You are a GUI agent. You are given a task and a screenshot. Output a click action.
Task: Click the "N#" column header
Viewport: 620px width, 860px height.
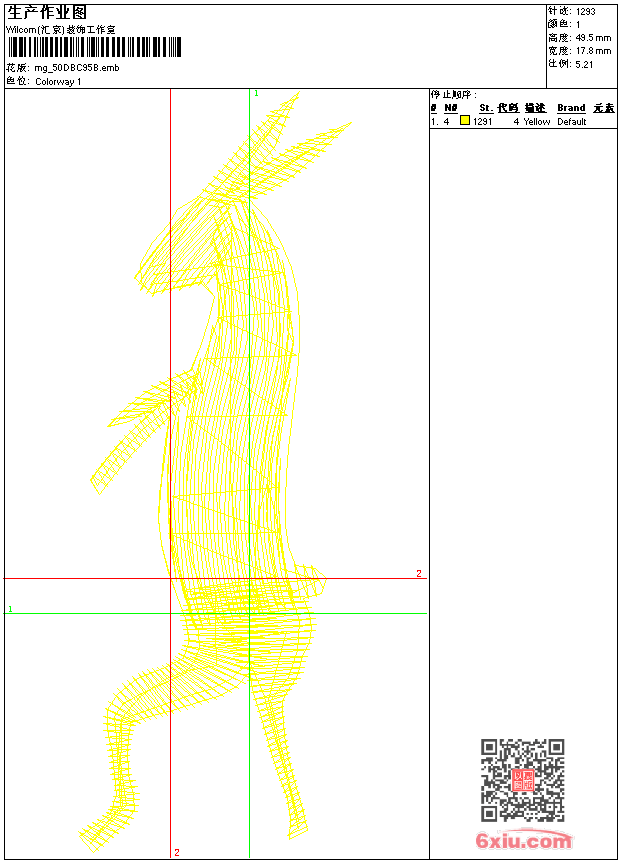(451, 108)
